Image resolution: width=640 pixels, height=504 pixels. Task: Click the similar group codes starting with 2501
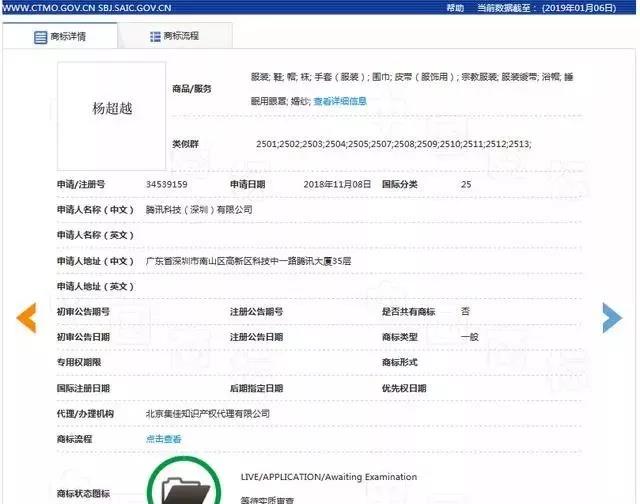click(x=393, y=145)
